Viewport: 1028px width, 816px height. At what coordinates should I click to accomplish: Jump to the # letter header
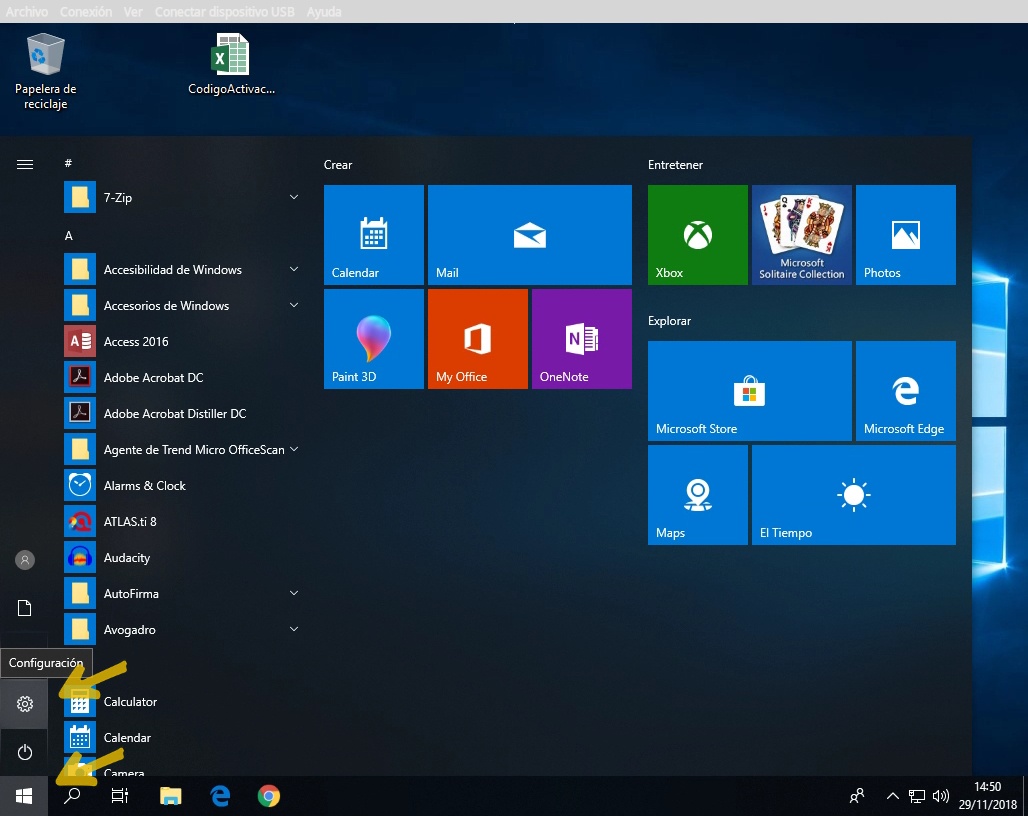point(68,163)
